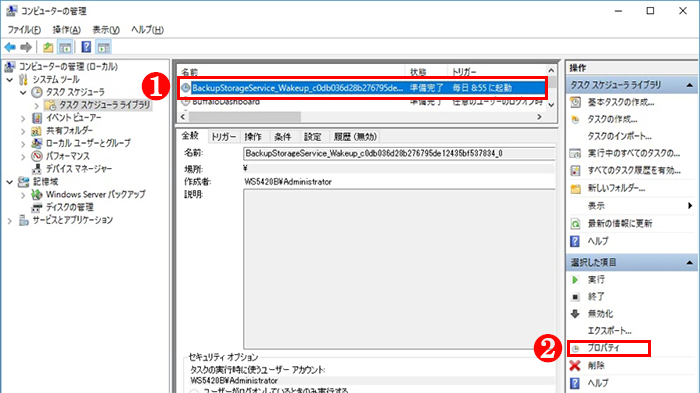
Task: Click the task 名前 text field
Action: pyautogui.click(x=399, y=154)
